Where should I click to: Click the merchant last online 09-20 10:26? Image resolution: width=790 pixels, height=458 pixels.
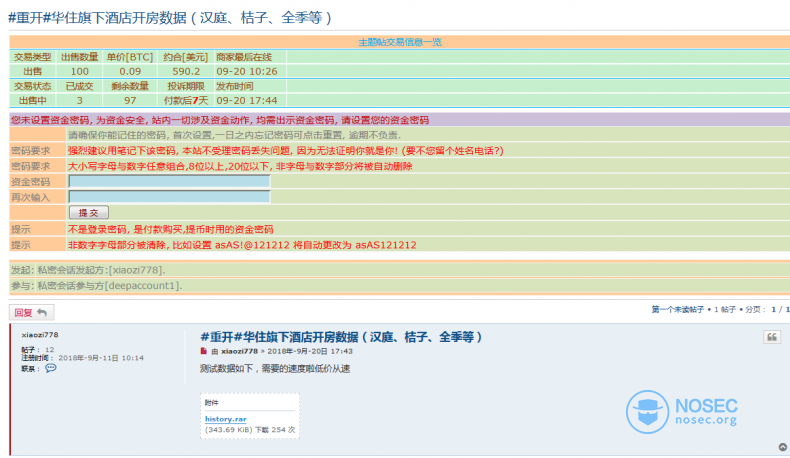point(247,72)
